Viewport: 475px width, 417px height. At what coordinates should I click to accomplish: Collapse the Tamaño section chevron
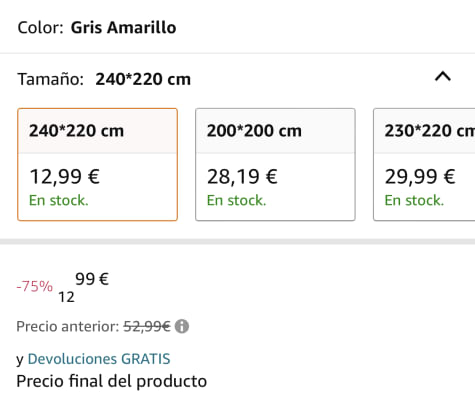[x=443, y=77]
